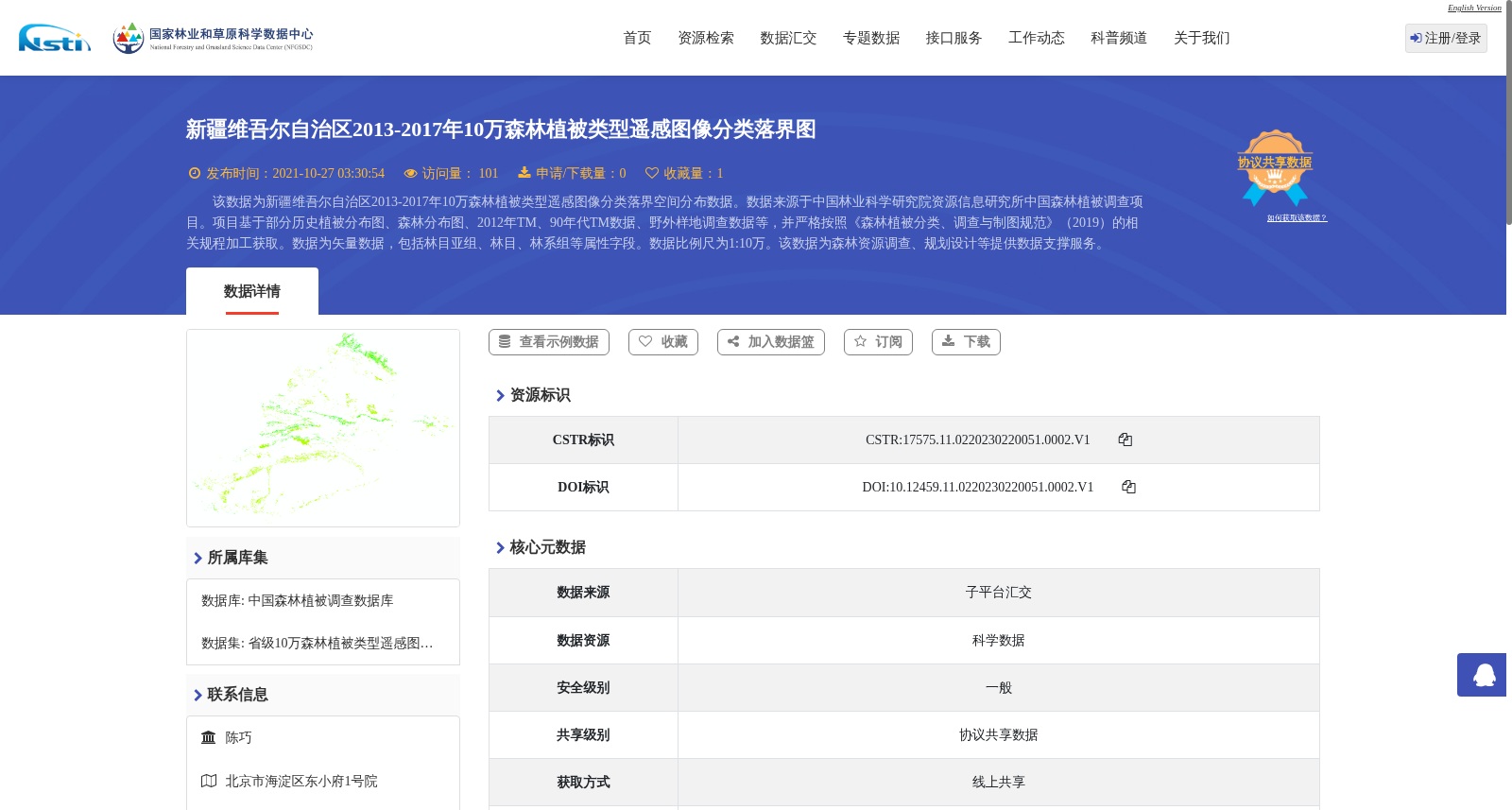Select the DOI:10.12459.11.0220230220051.0002.V1 value

(978, 488)
